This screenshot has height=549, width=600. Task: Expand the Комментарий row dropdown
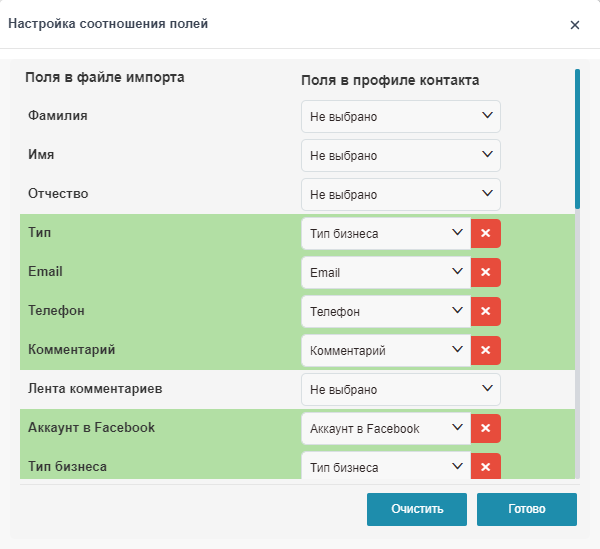385,350
